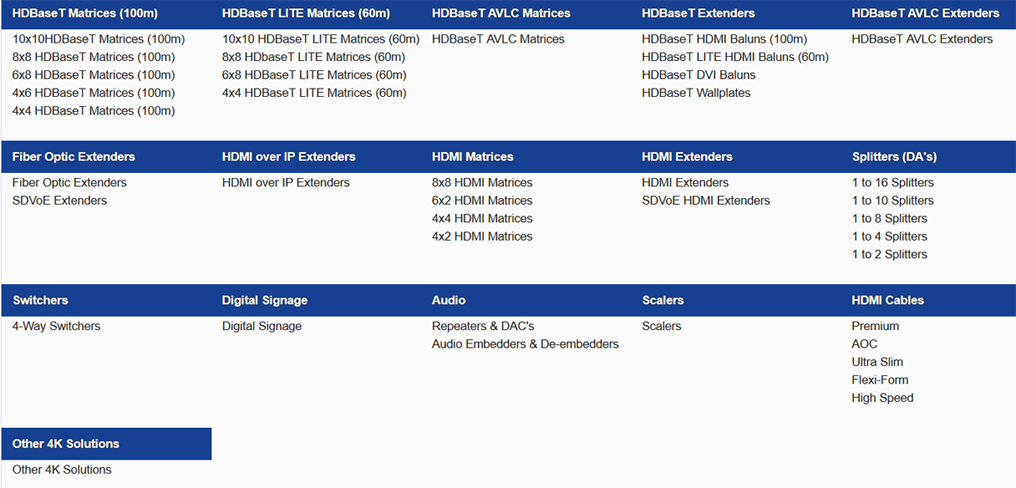Screen dimensions: 1016x488
Task: Go to HDBaseT Wallplates
Action: pos(696,93)
